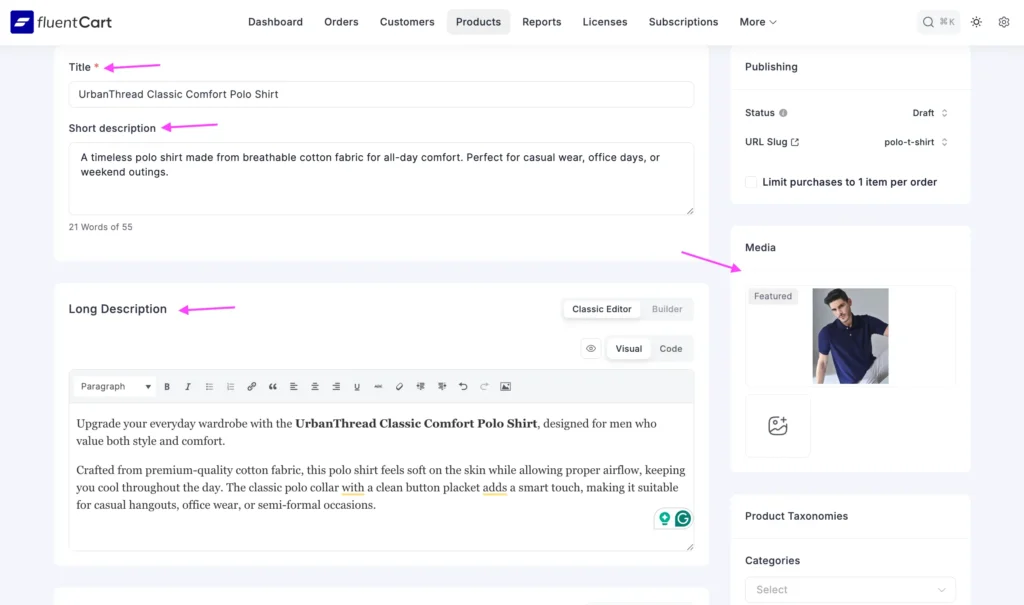Screen dimensions: 1024x605
Task: Switch theme using the sun icon
Action: pos(976,21)
